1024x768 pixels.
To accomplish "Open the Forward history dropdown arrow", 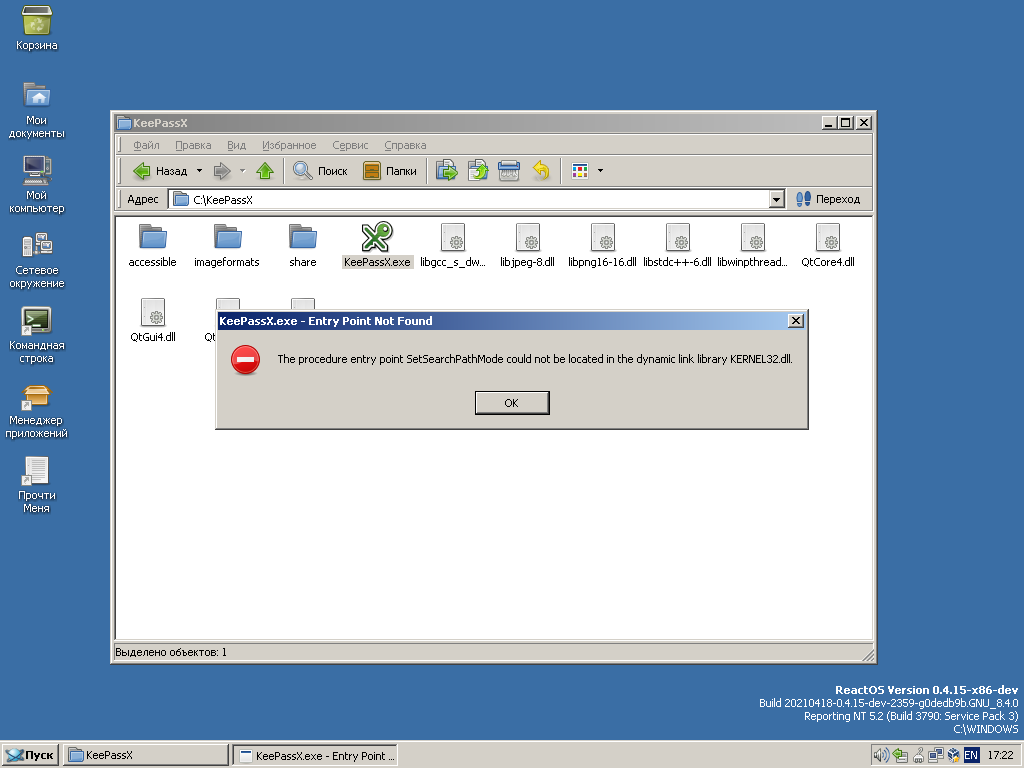I will point(242,171).
